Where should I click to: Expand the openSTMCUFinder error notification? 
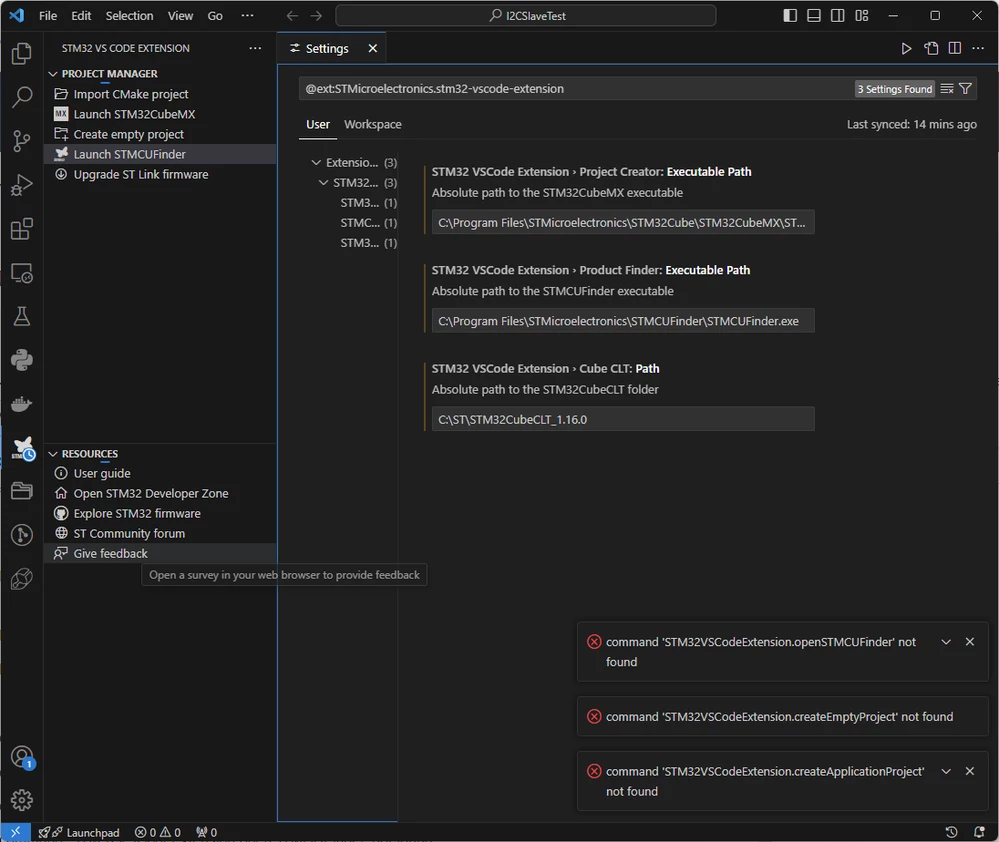pyautogui.click(x=946, y=642)
